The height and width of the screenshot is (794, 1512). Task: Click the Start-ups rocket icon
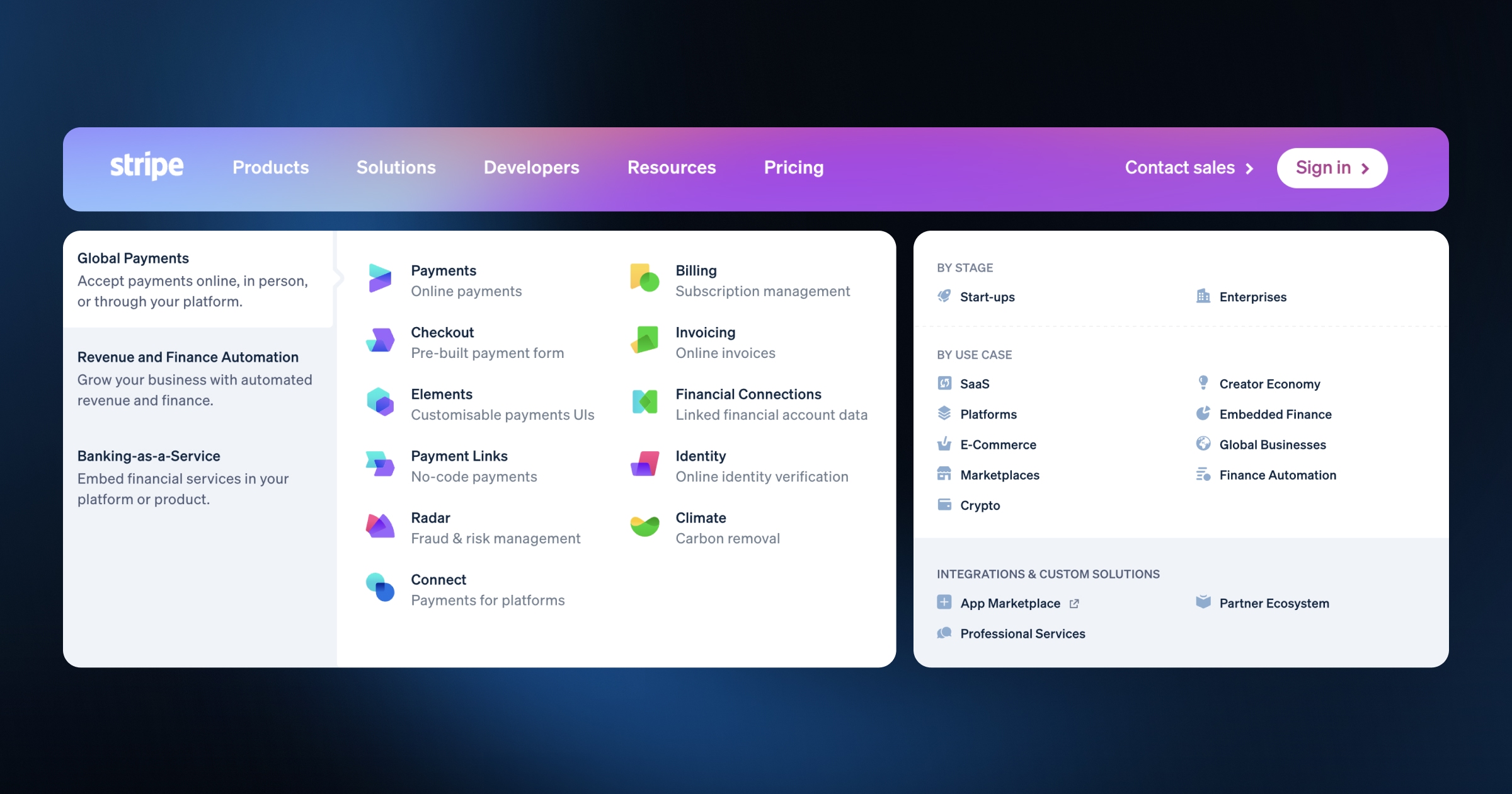[944, 296]
